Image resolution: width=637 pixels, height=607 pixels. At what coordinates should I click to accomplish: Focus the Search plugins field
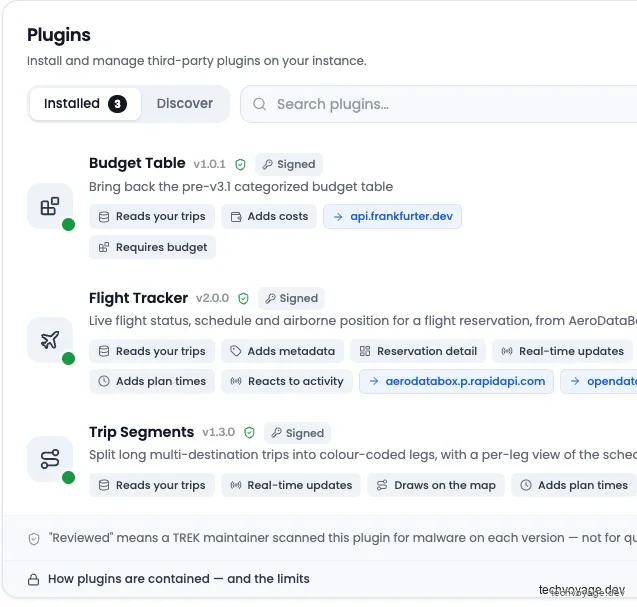pyautogui.click(x=439, y=104)
